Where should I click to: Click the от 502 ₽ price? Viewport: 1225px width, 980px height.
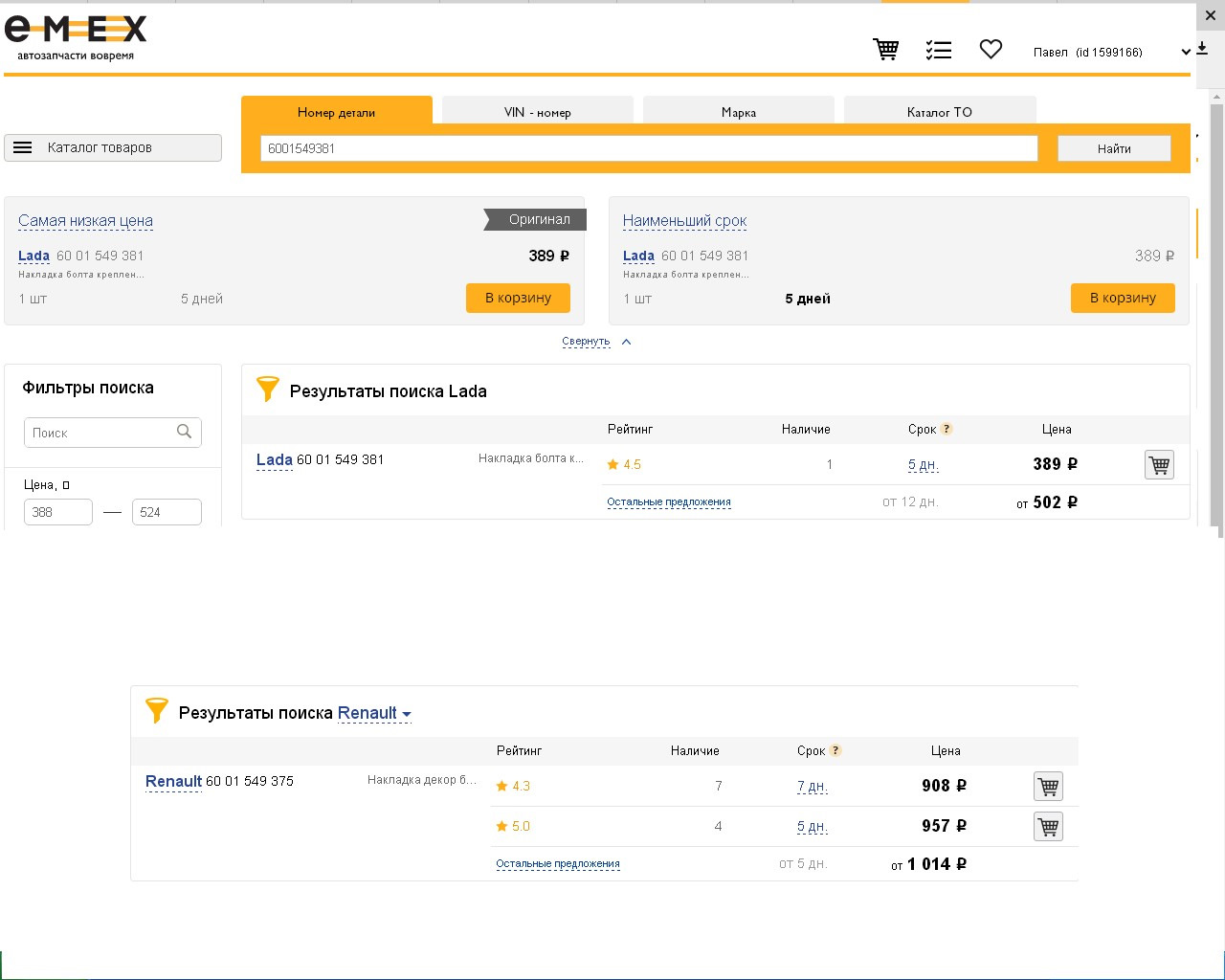[x=1047, y=502]
